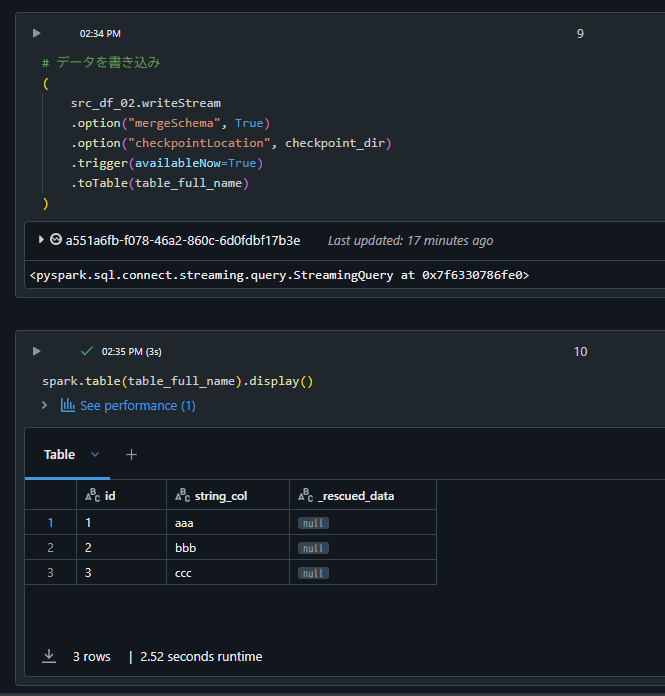
Task: Click null value in the bbb row
Action: click(313, 548)
